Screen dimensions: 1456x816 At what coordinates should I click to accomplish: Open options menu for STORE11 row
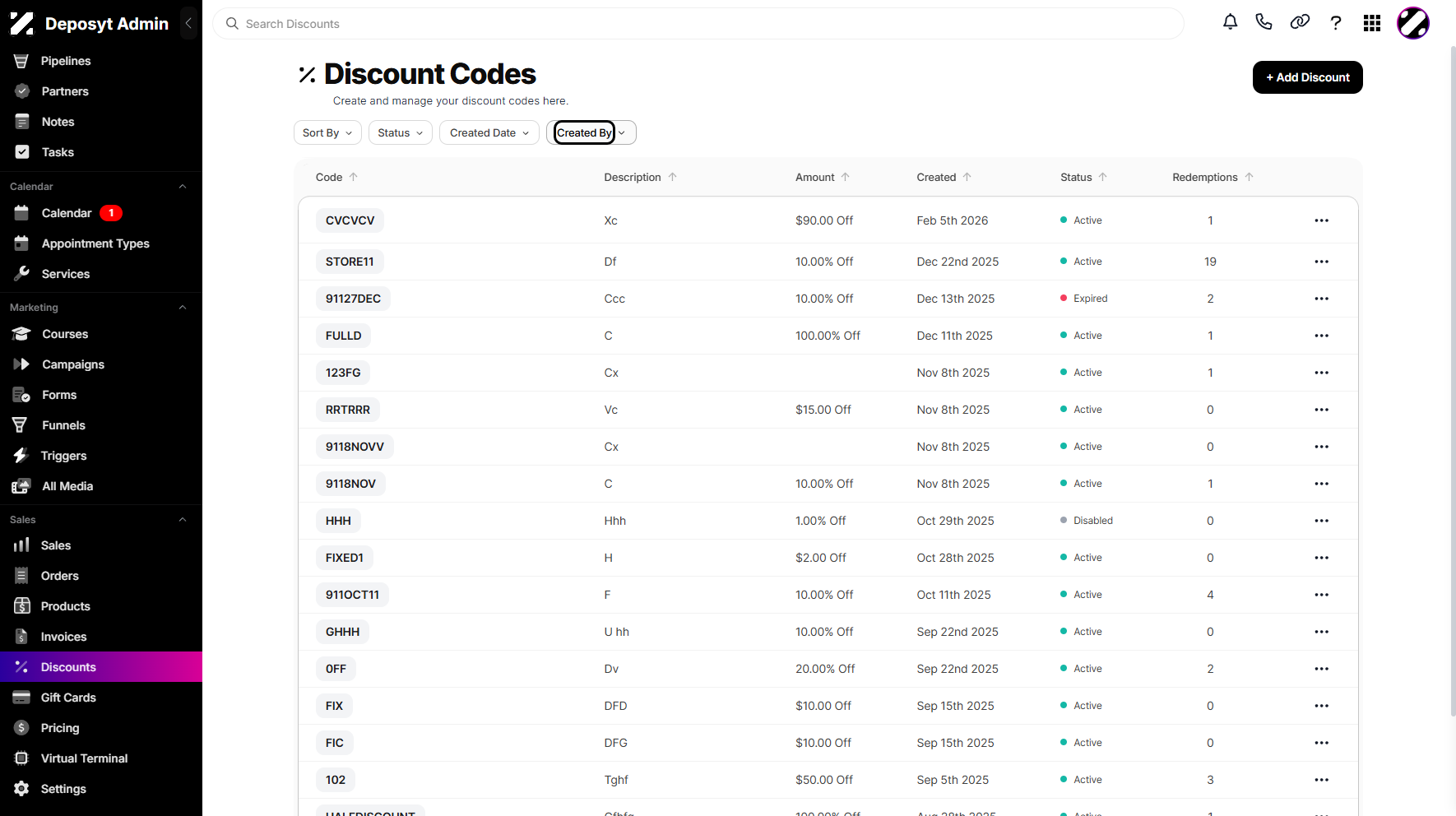tap(1321, 262)
